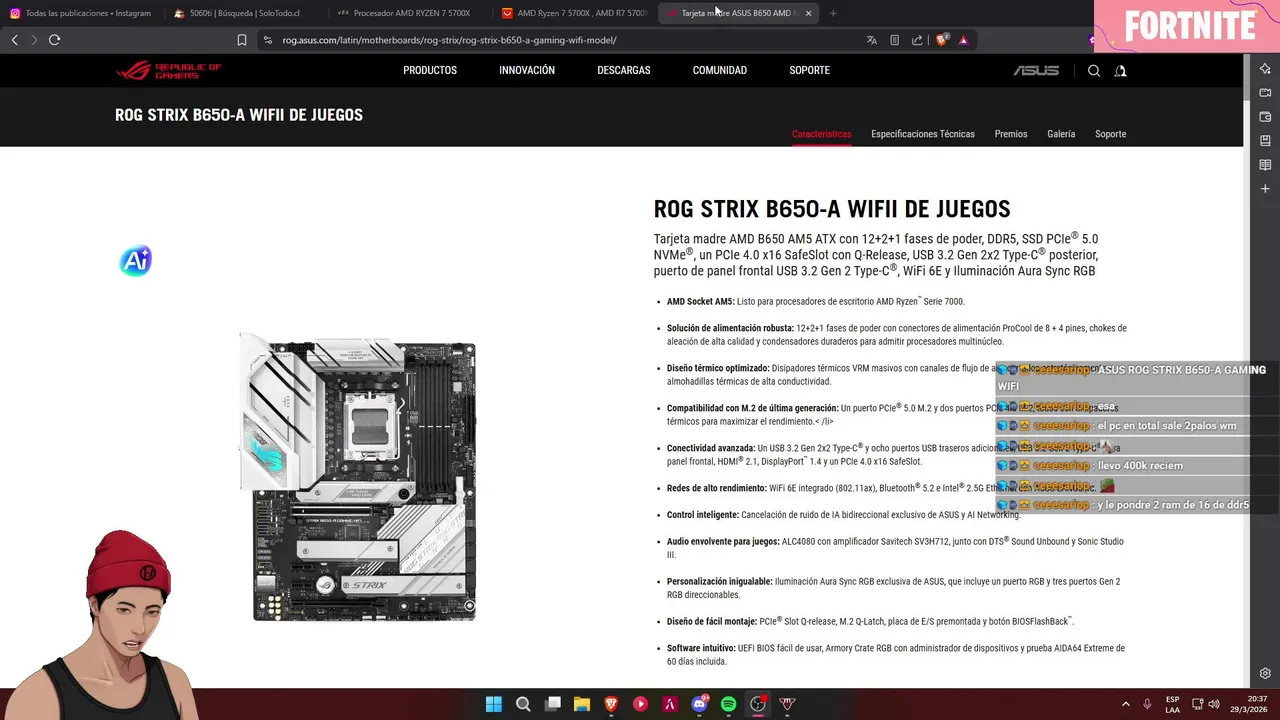
Task: Switch to Procesador AMD RYZEN 7 5700X tab
Action: pyautogui.click(x=410, y=13)
